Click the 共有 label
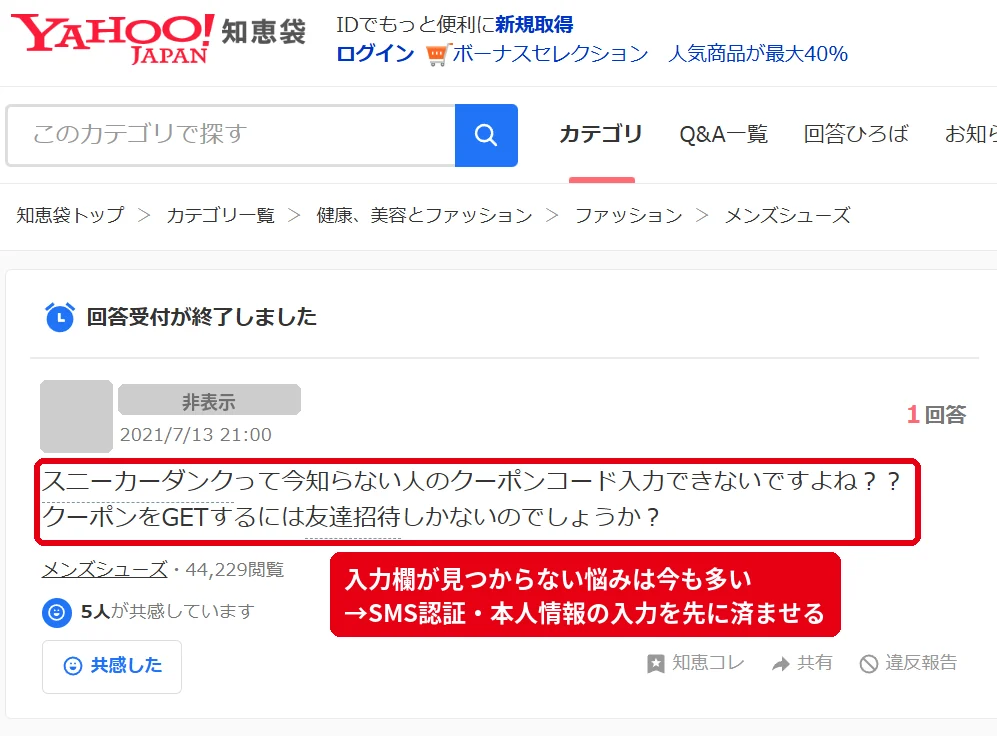The height and width of the screenshot is (736, 997). 815,663
